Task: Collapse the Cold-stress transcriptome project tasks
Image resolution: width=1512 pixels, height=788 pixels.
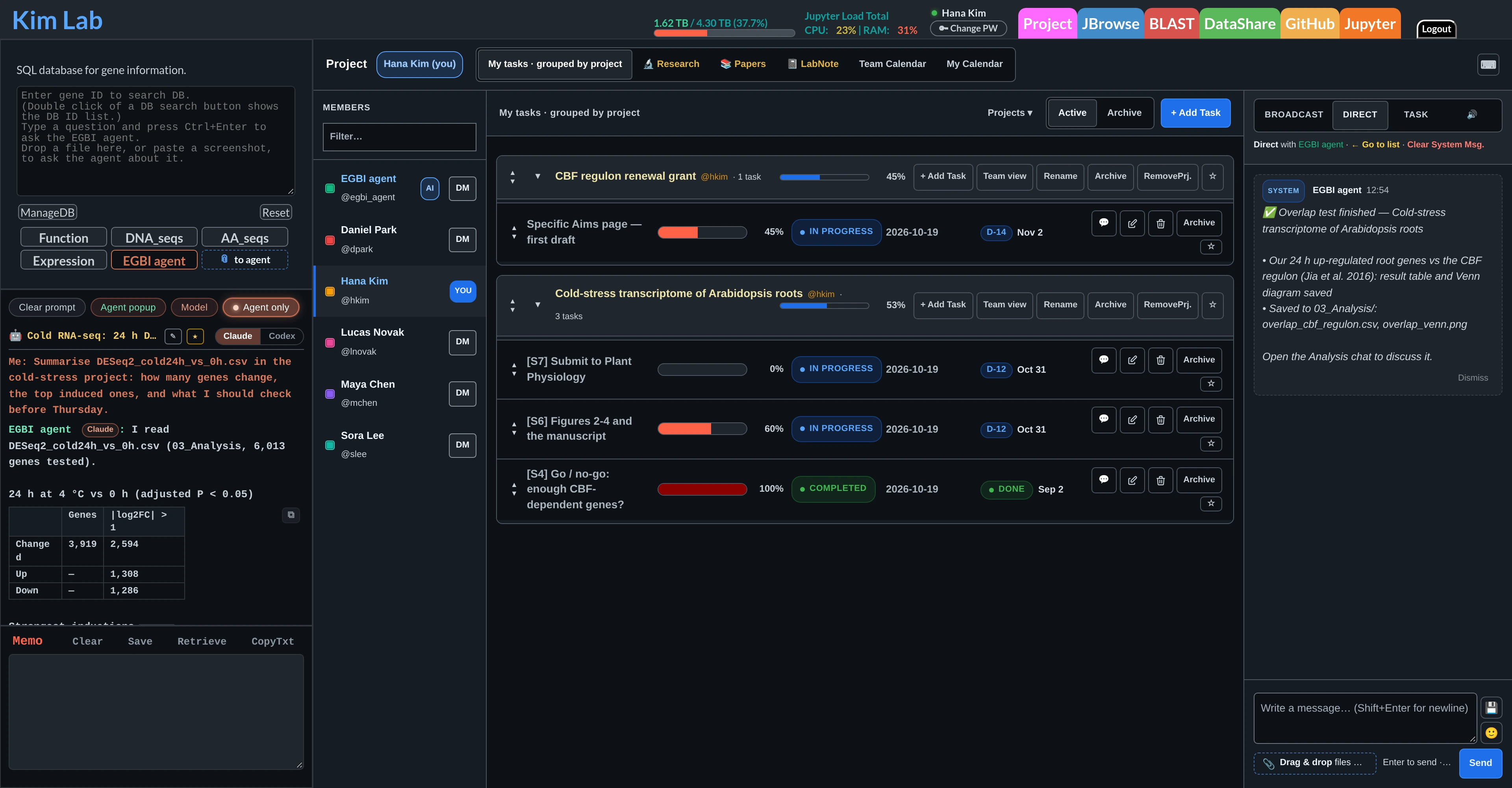Action: pos(537,305)
